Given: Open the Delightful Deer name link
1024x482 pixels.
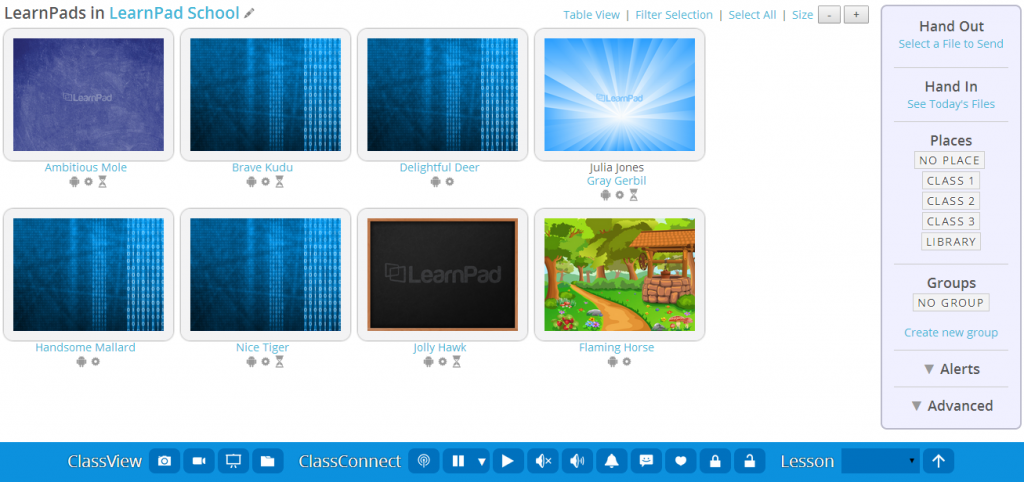Looking at the screenshot, I should click(x=440, y=168).
